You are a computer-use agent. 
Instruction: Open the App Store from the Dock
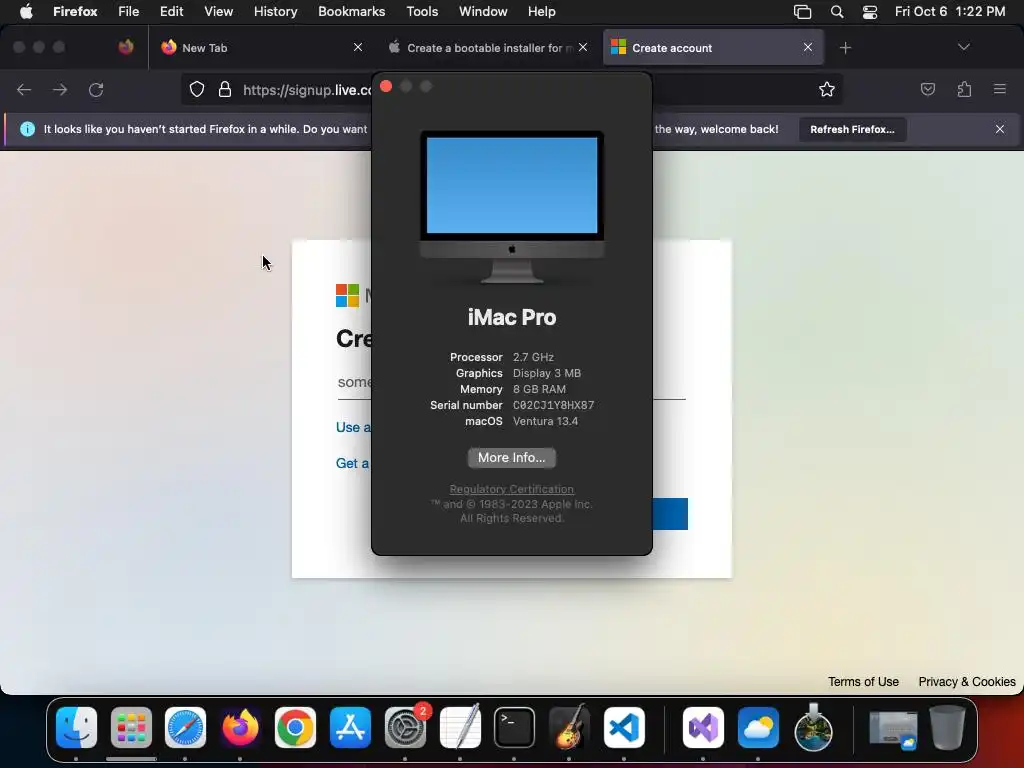350,727
